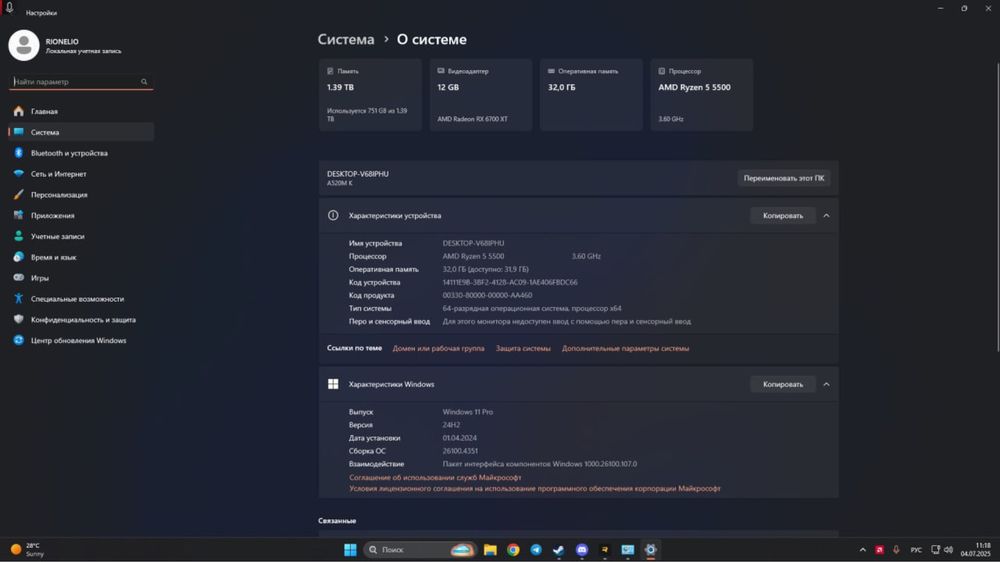
Task: Open Steam from the taskbar
Action: 559,550
